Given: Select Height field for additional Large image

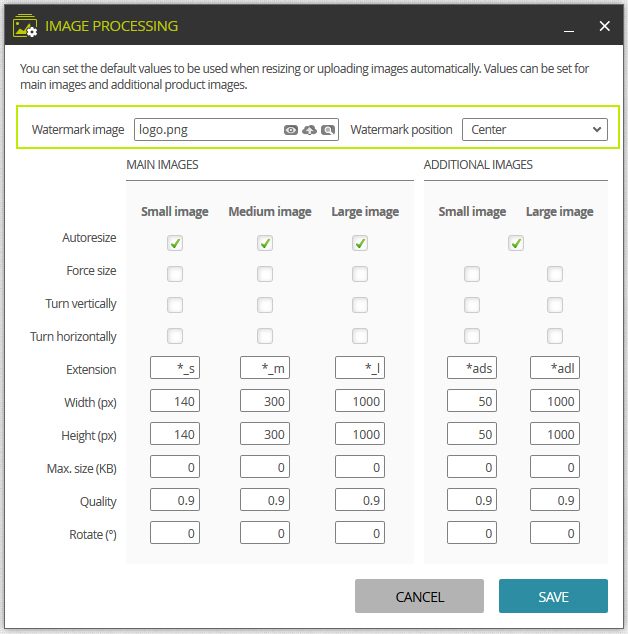Looking at the screenshot, I should [555, 434].
